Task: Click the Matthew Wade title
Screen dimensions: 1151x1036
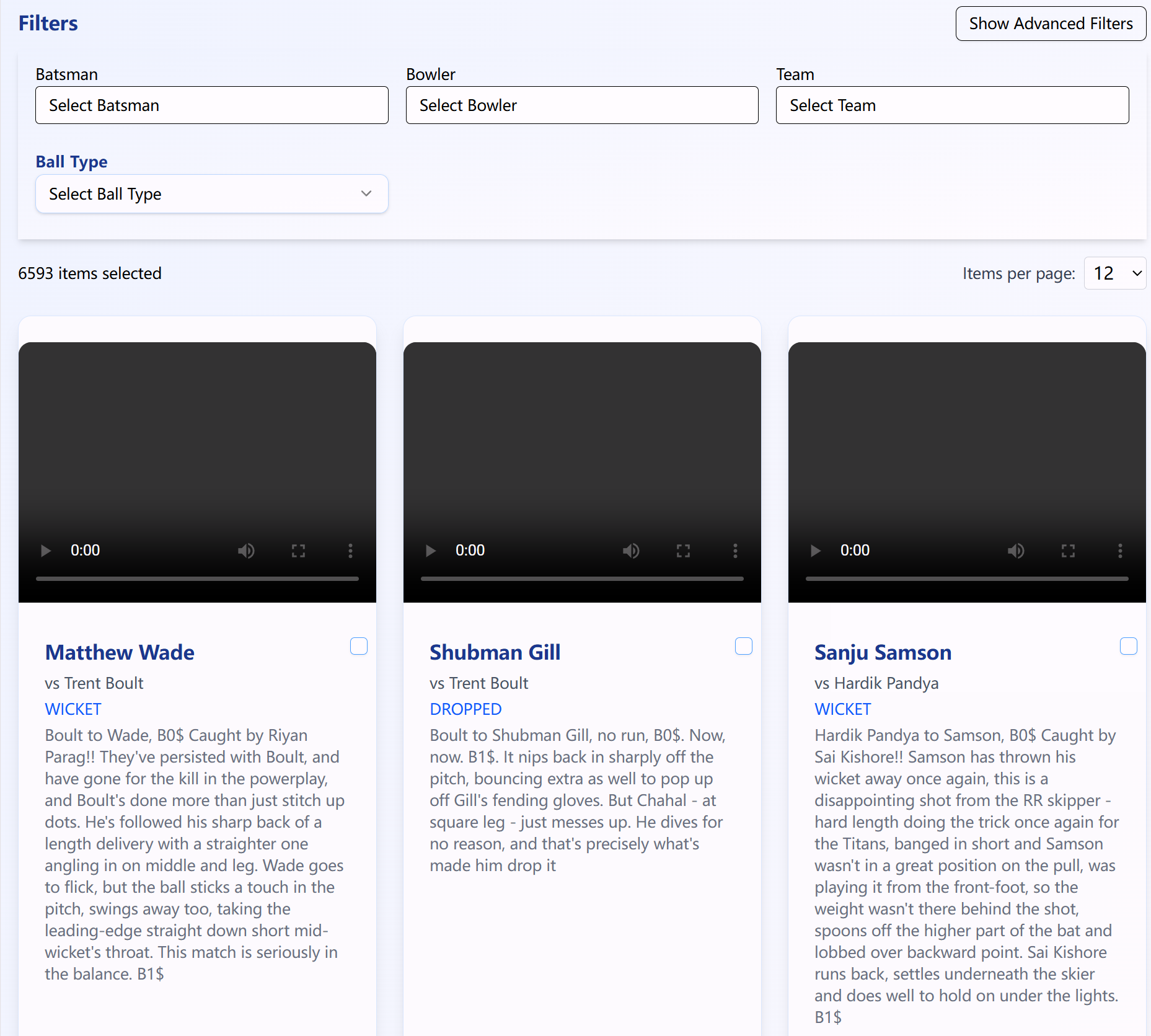Action: pos(120,652)
